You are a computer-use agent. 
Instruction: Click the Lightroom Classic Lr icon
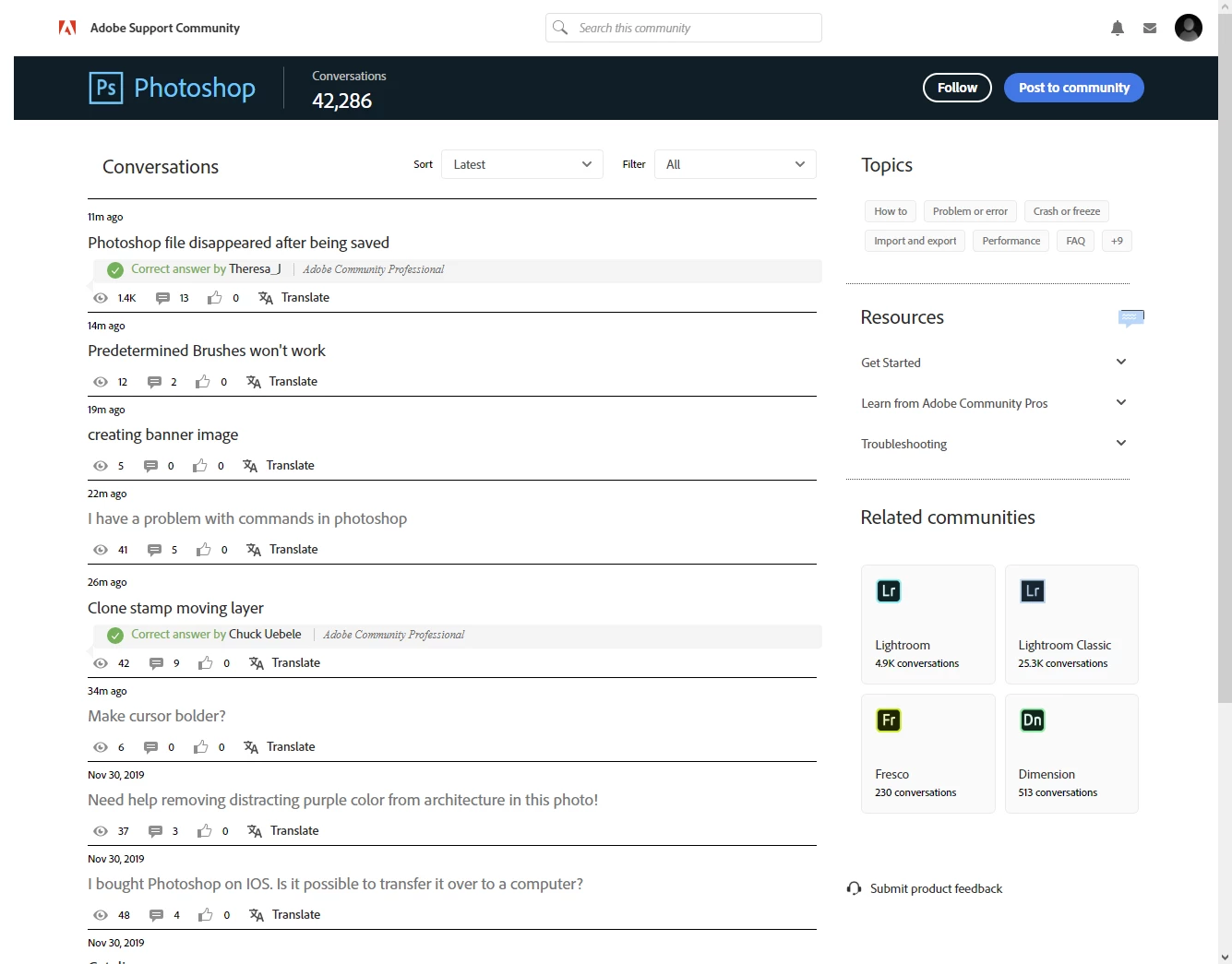pos(1033,591)
